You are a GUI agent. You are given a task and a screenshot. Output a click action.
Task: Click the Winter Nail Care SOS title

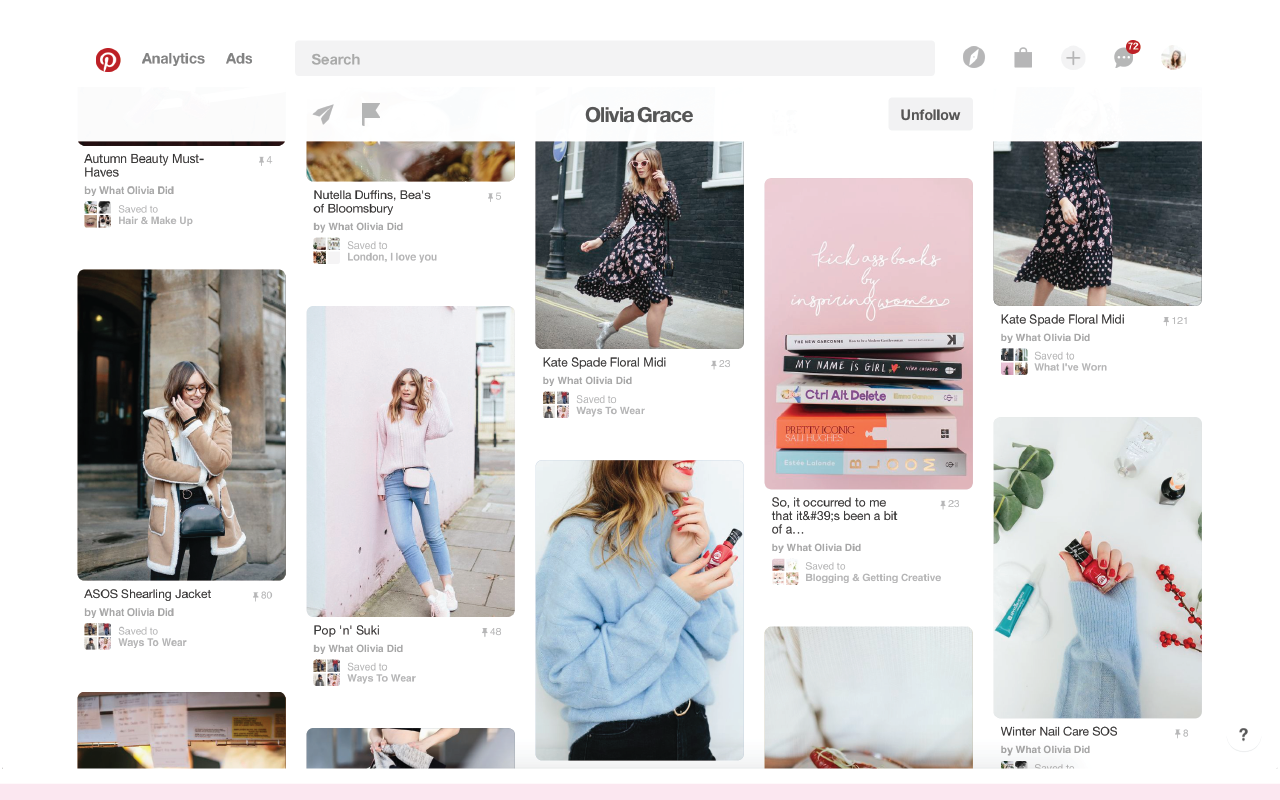(x=1059, y=732)
